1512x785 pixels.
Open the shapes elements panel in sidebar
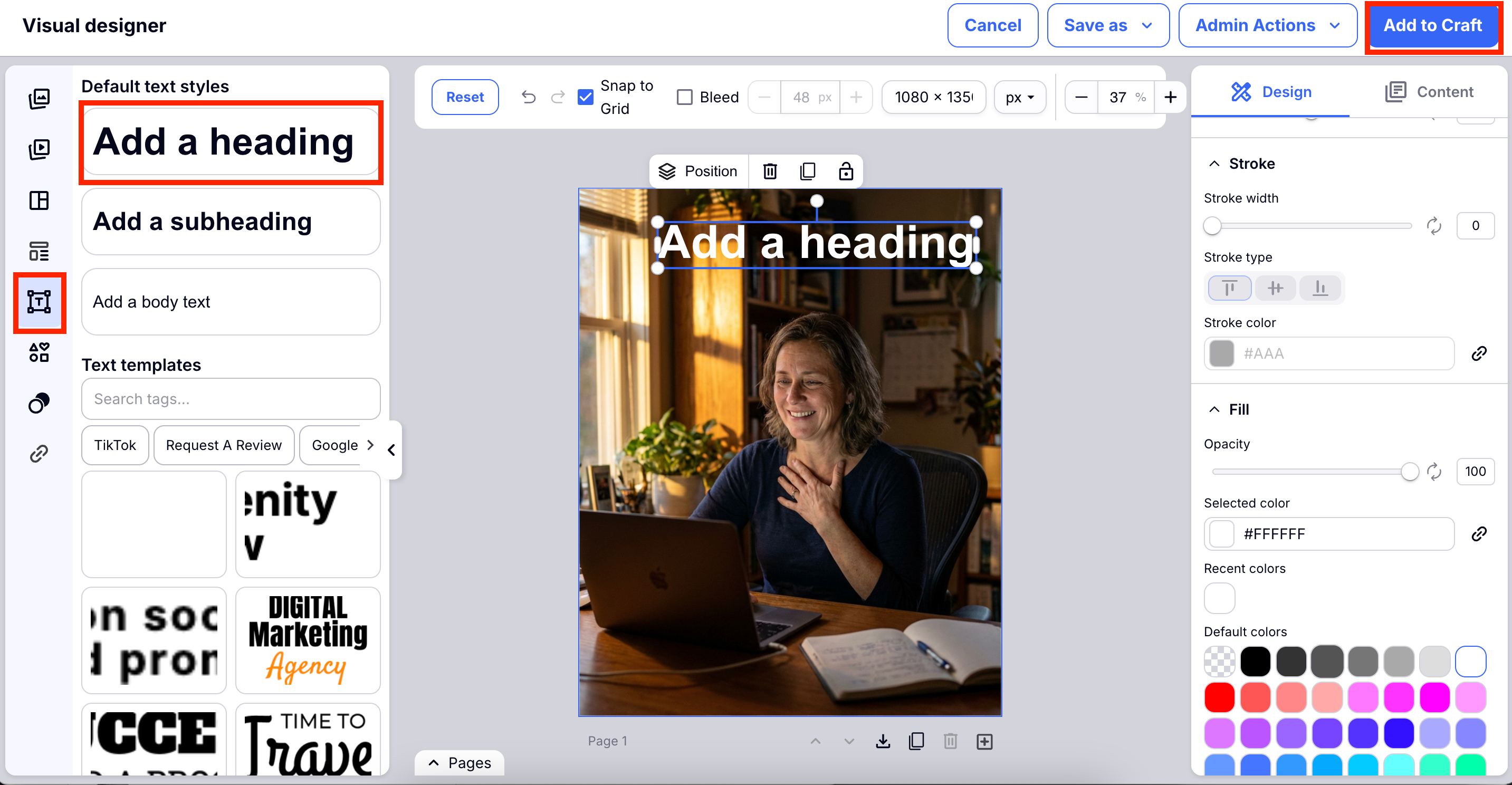coord(39,352)
